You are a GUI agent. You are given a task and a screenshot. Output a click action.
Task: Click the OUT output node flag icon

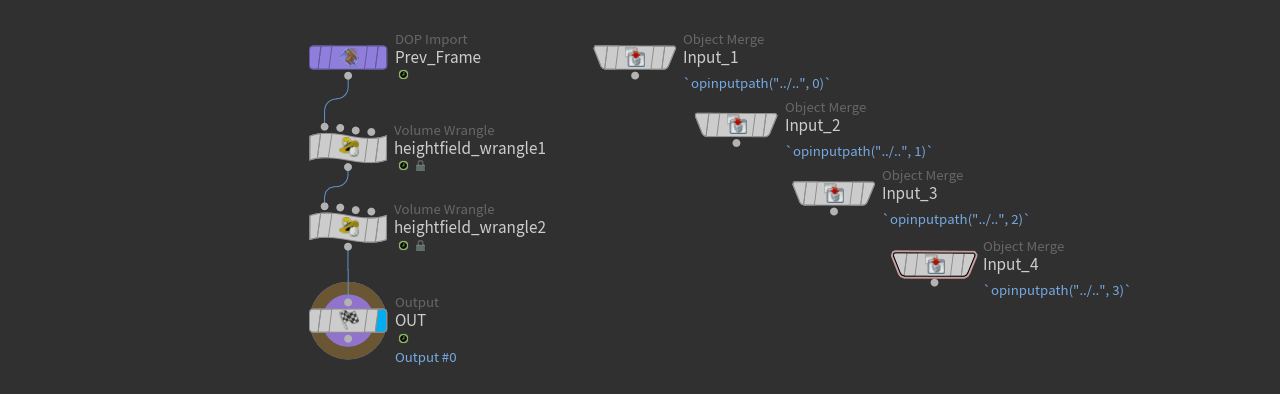coord(348,320)
